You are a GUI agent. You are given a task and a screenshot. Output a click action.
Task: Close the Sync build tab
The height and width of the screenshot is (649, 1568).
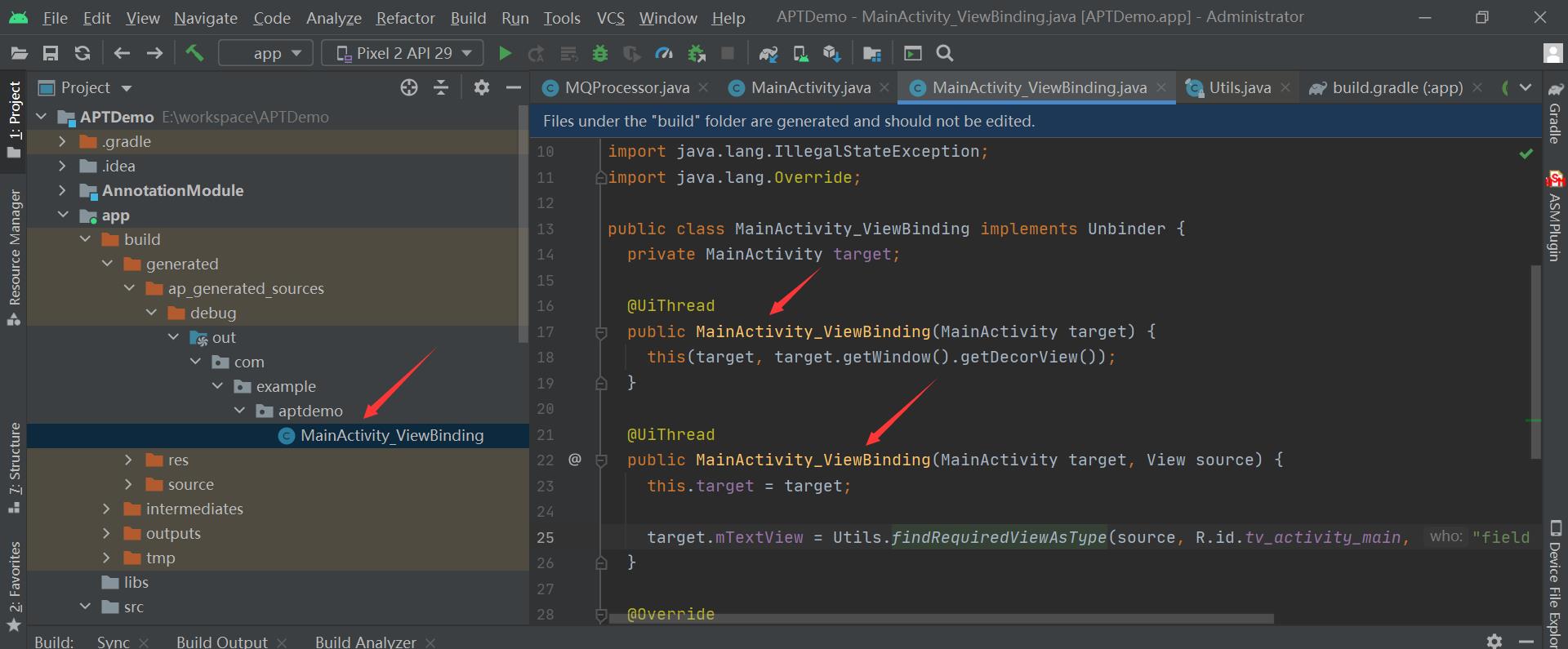point(144,642)
